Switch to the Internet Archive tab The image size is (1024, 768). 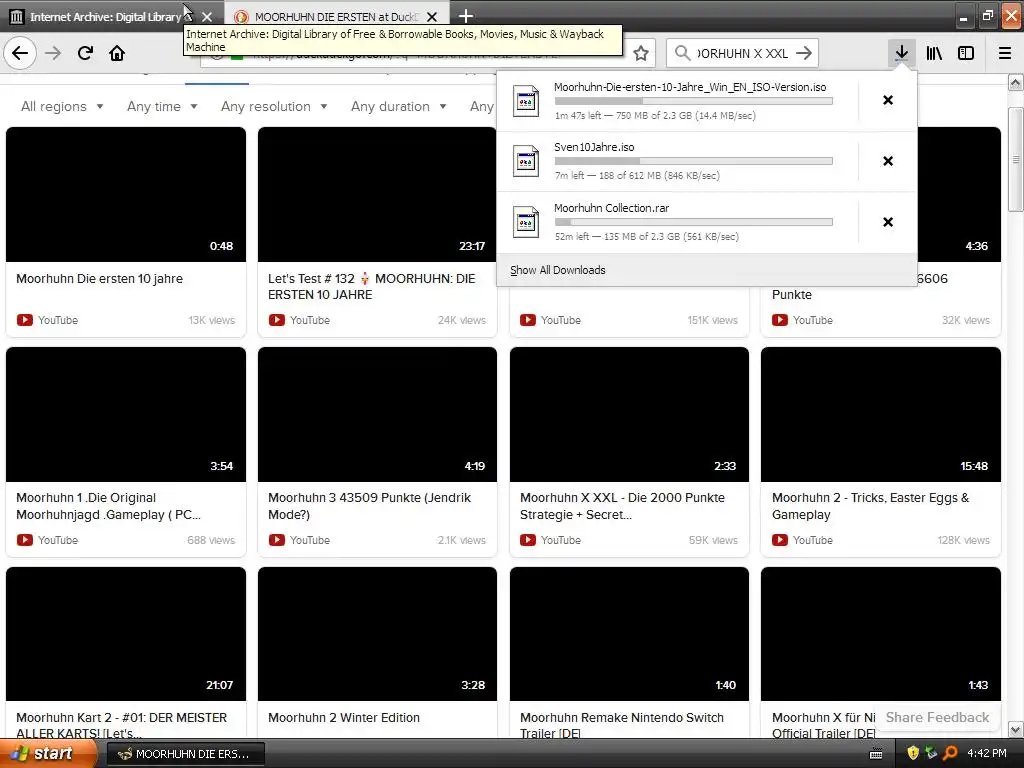(104, 17)
